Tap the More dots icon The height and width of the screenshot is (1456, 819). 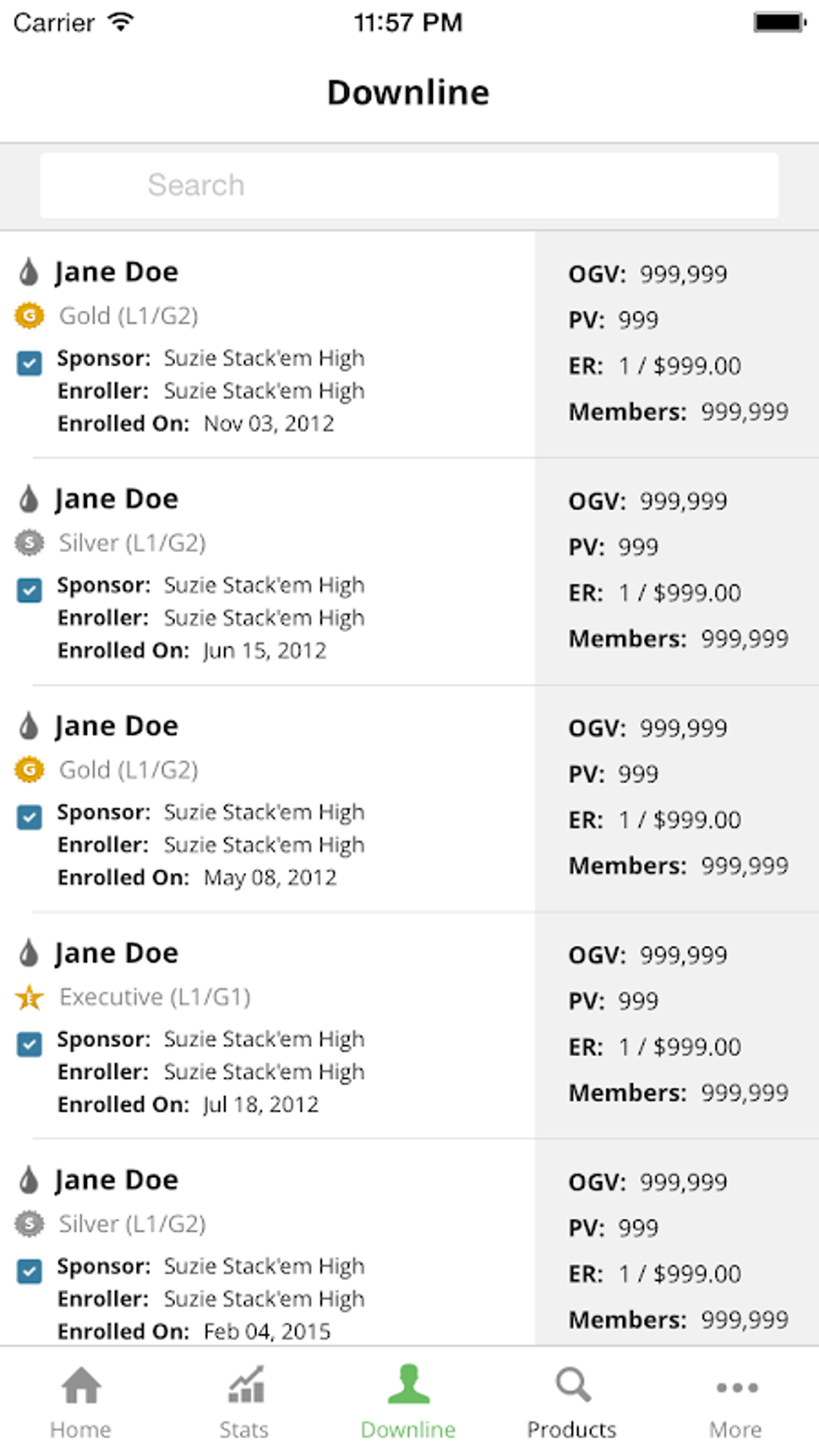point(736,1387)
